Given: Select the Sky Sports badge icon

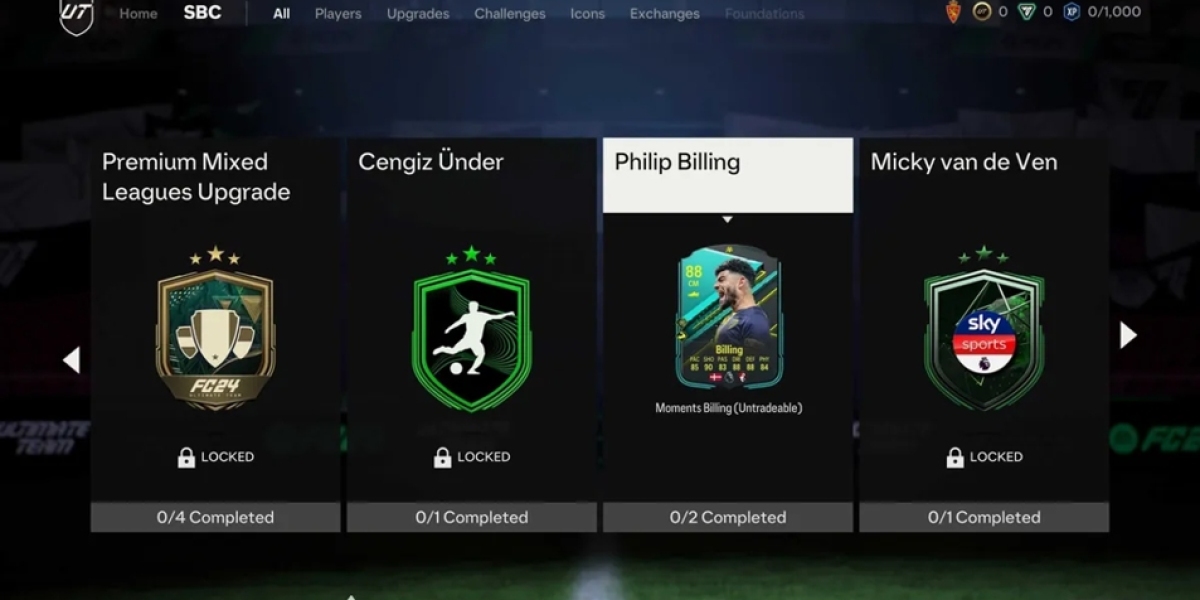Looking at the screenshot, I should point(984,328).
